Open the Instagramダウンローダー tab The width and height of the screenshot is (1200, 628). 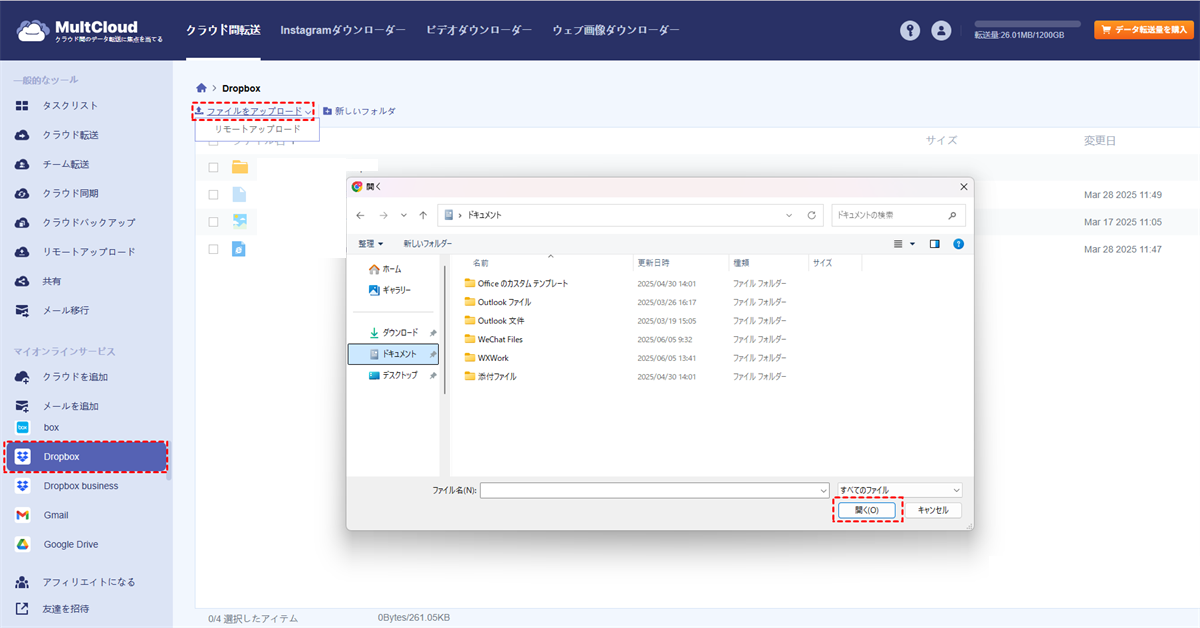343,30
